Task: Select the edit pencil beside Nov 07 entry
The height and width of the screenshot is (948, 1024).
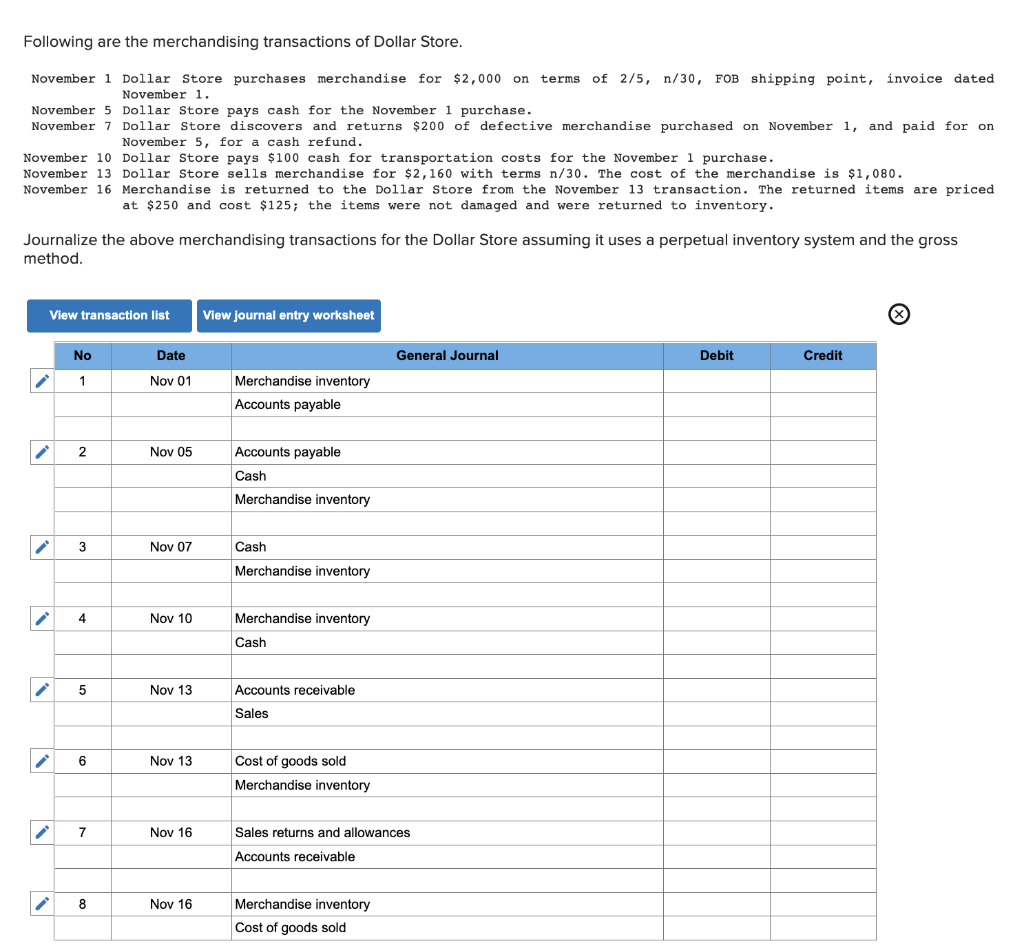Action: pos(41,547)
